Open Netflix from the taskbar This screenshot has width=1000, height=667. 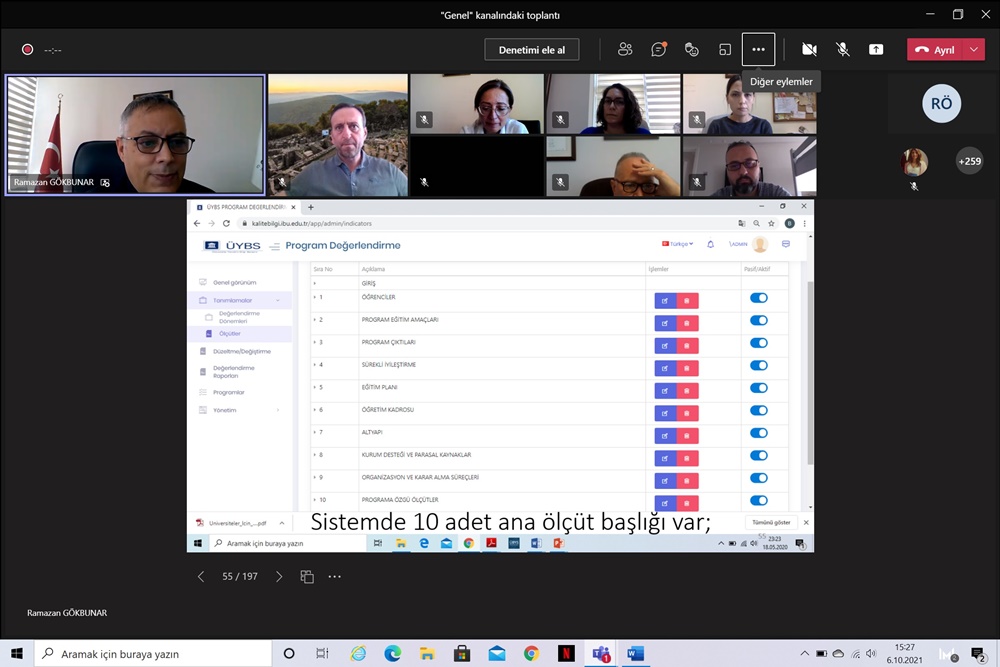[566, 654]
